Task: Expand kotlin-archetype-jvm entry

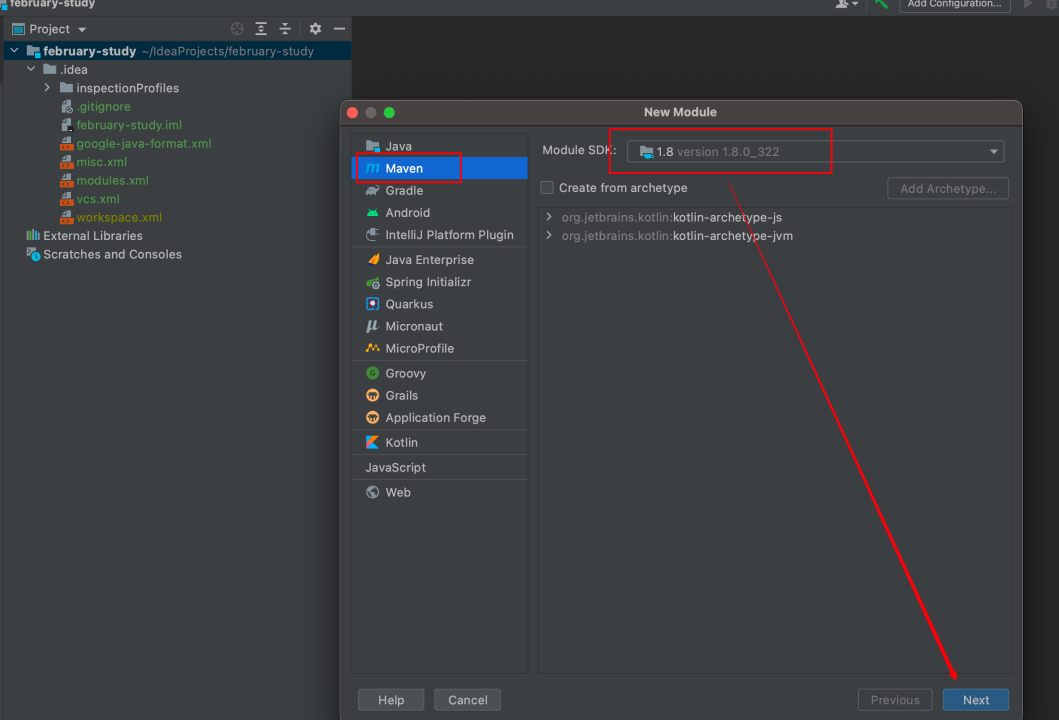Action: 549,235
